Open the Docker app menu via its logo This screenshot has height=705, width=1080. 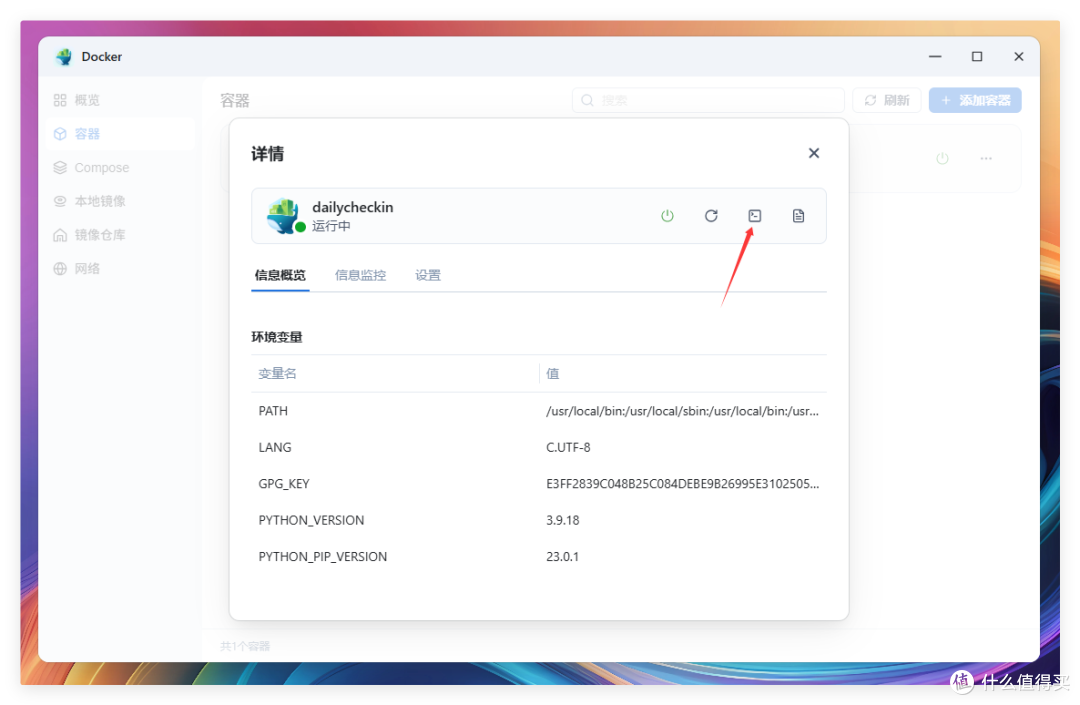64,56
